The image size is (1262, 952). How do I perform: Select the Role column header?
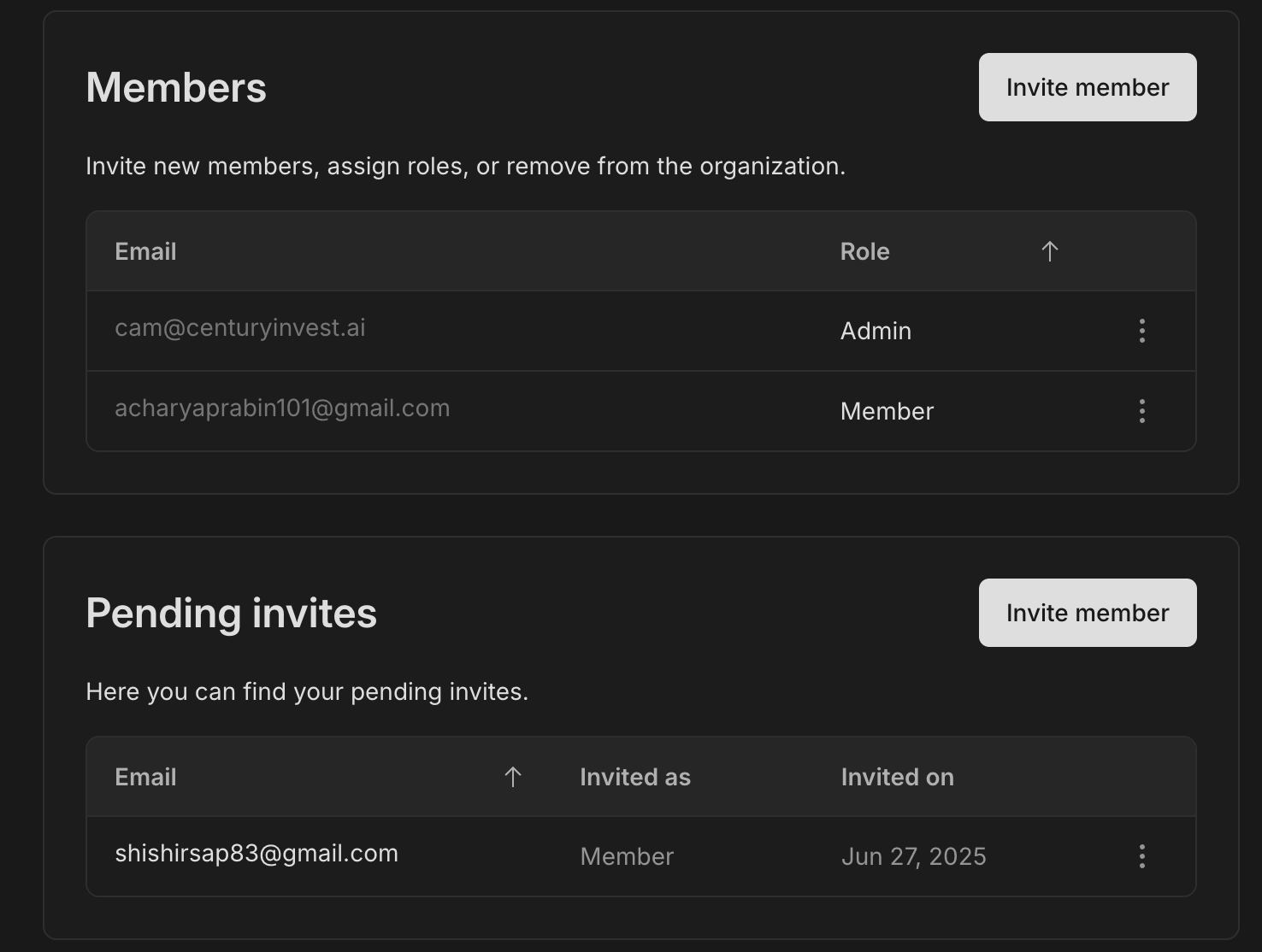(x=864, y=251)
